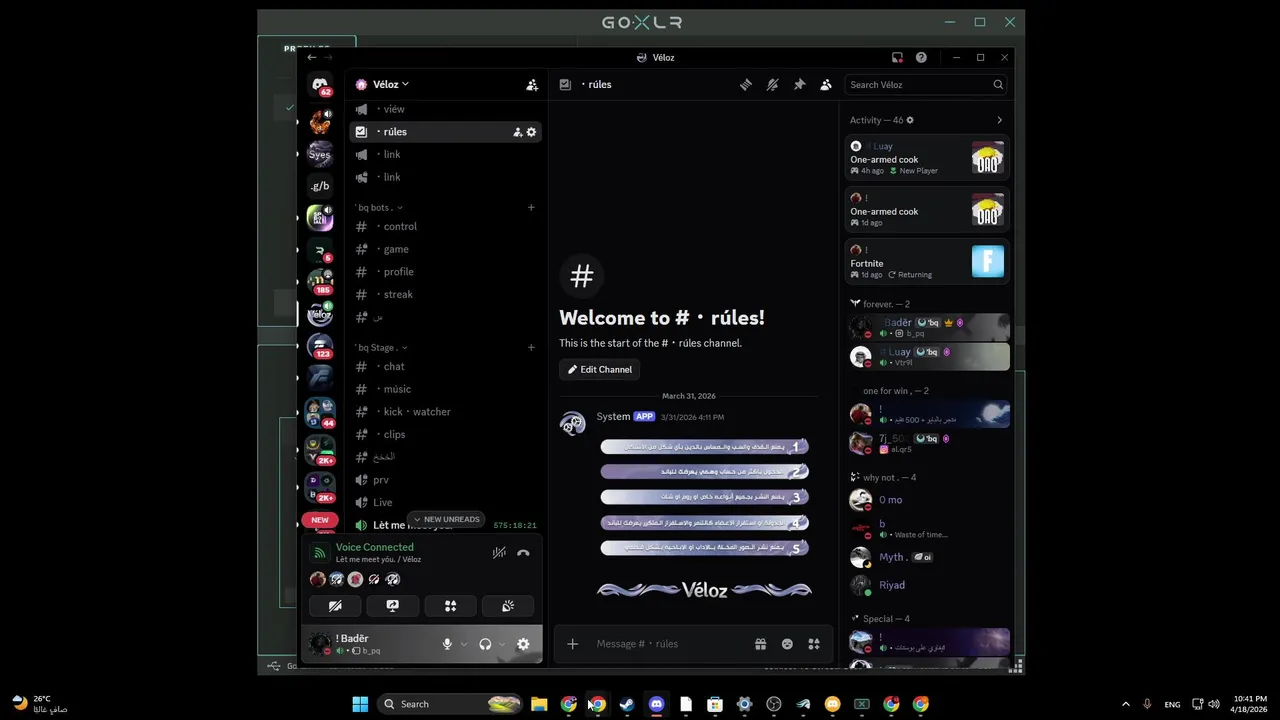This screenshot has height=720, width=1280.
Task: Jump to new unreads
Action: (446, 520)
